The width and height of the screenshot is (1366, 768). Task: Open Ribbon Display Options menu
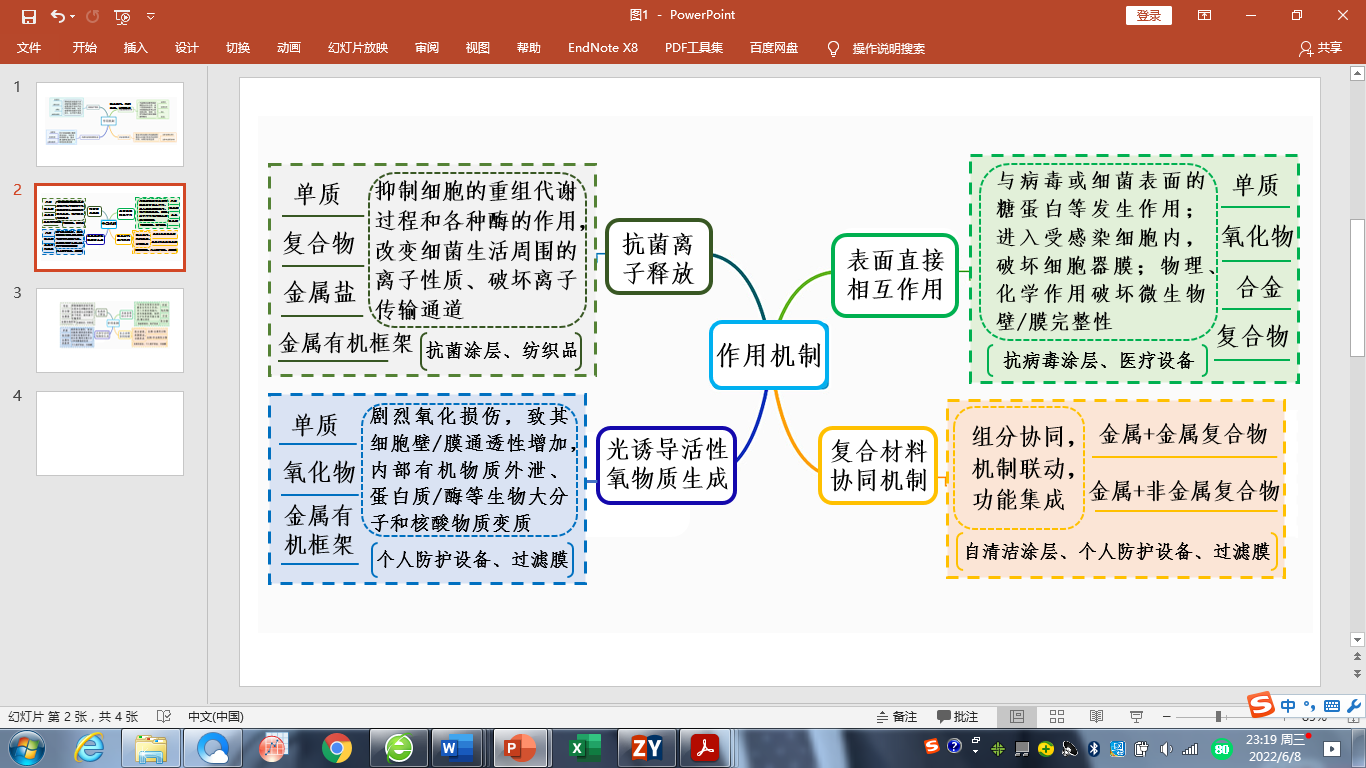pos(1204,15)
